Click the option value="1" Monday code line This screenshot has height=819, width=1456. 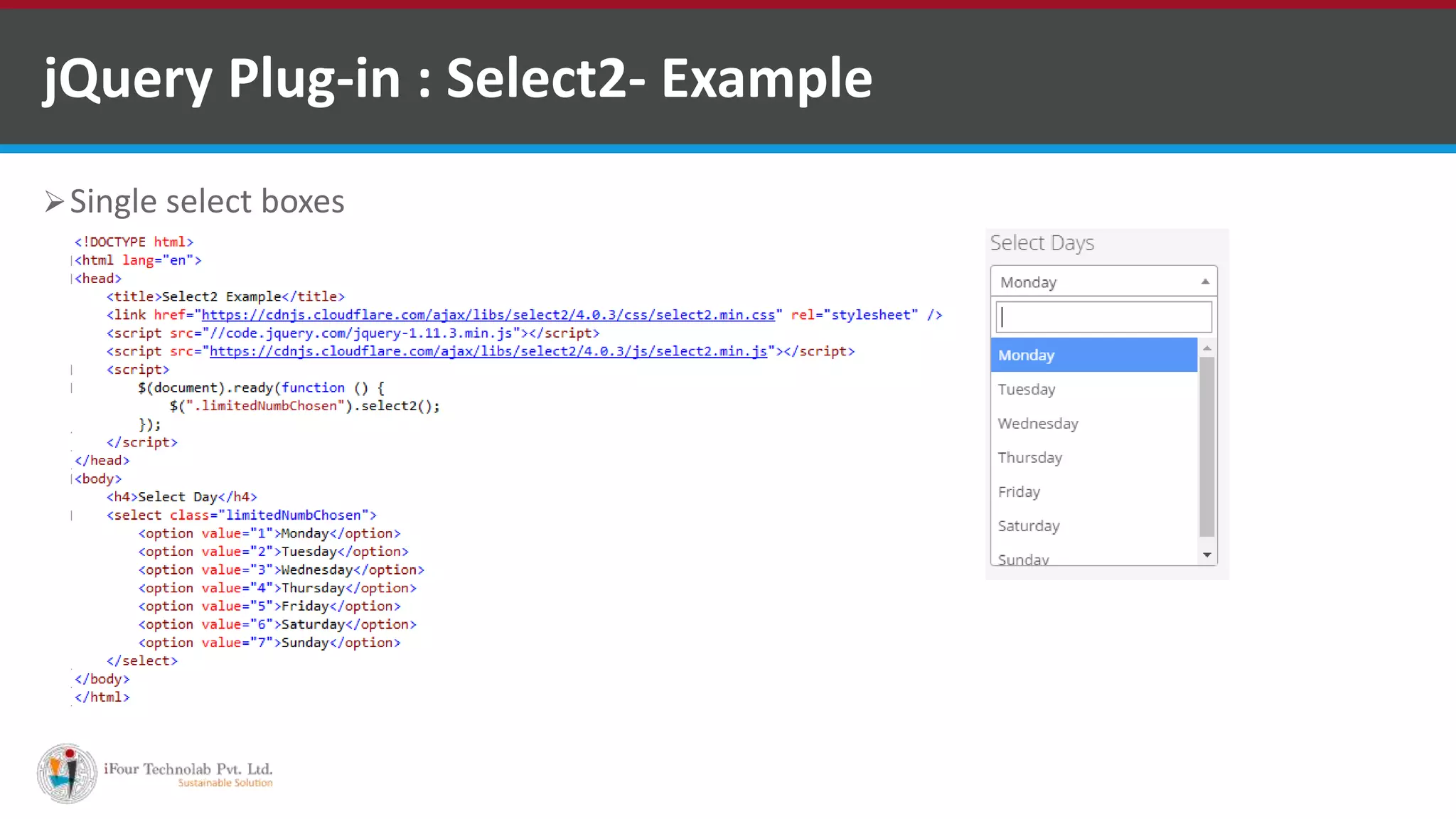click(269, 533)
